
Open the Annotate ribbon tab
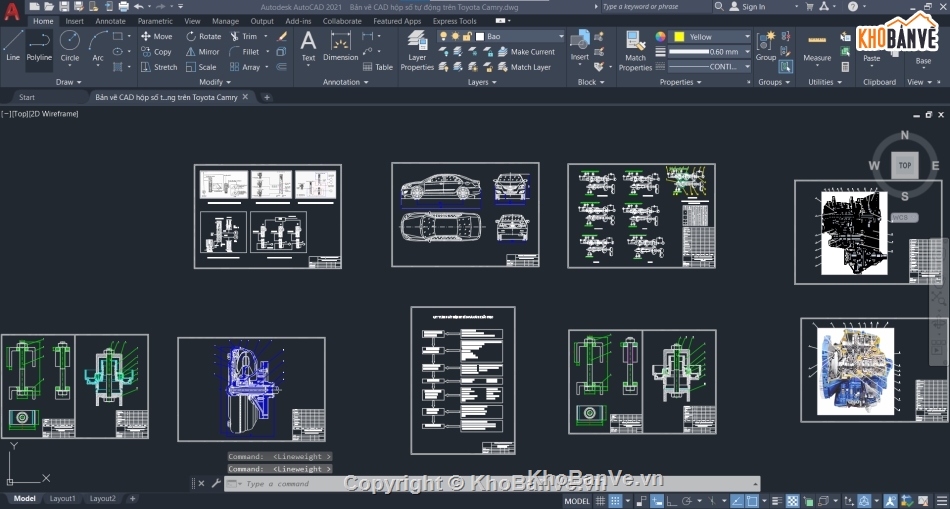110,21
